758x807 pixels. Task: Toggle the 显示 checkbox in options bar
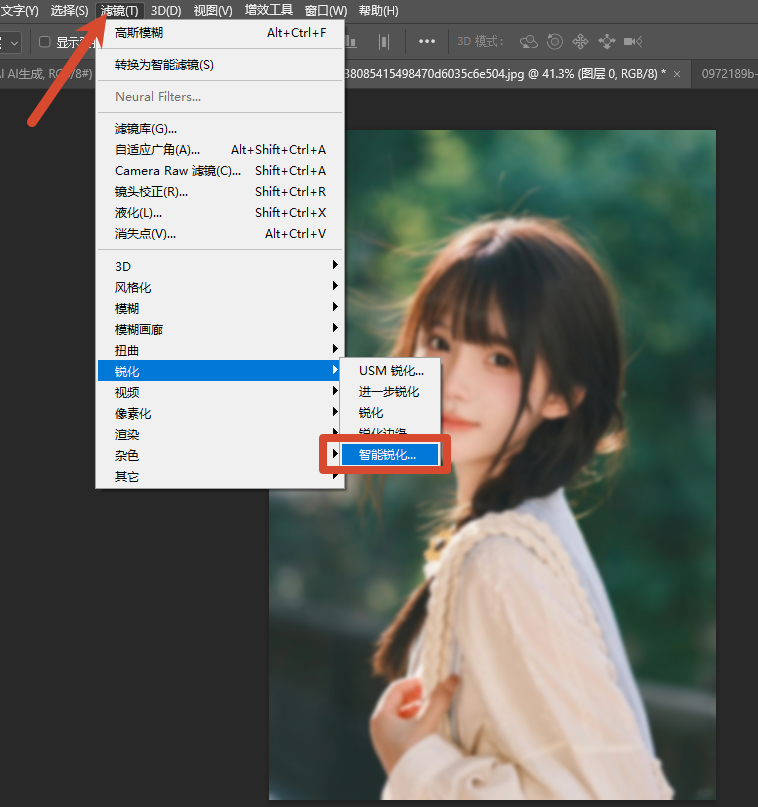click(x=45, y=42)
